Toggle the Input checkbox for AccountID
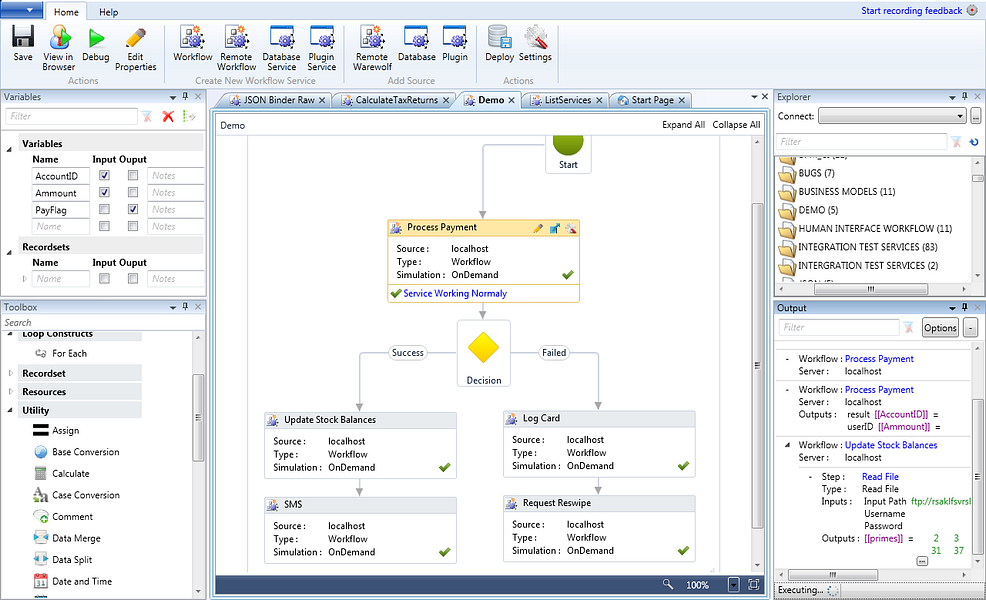This screenshot has width=986, height=600. click(104, 175)
